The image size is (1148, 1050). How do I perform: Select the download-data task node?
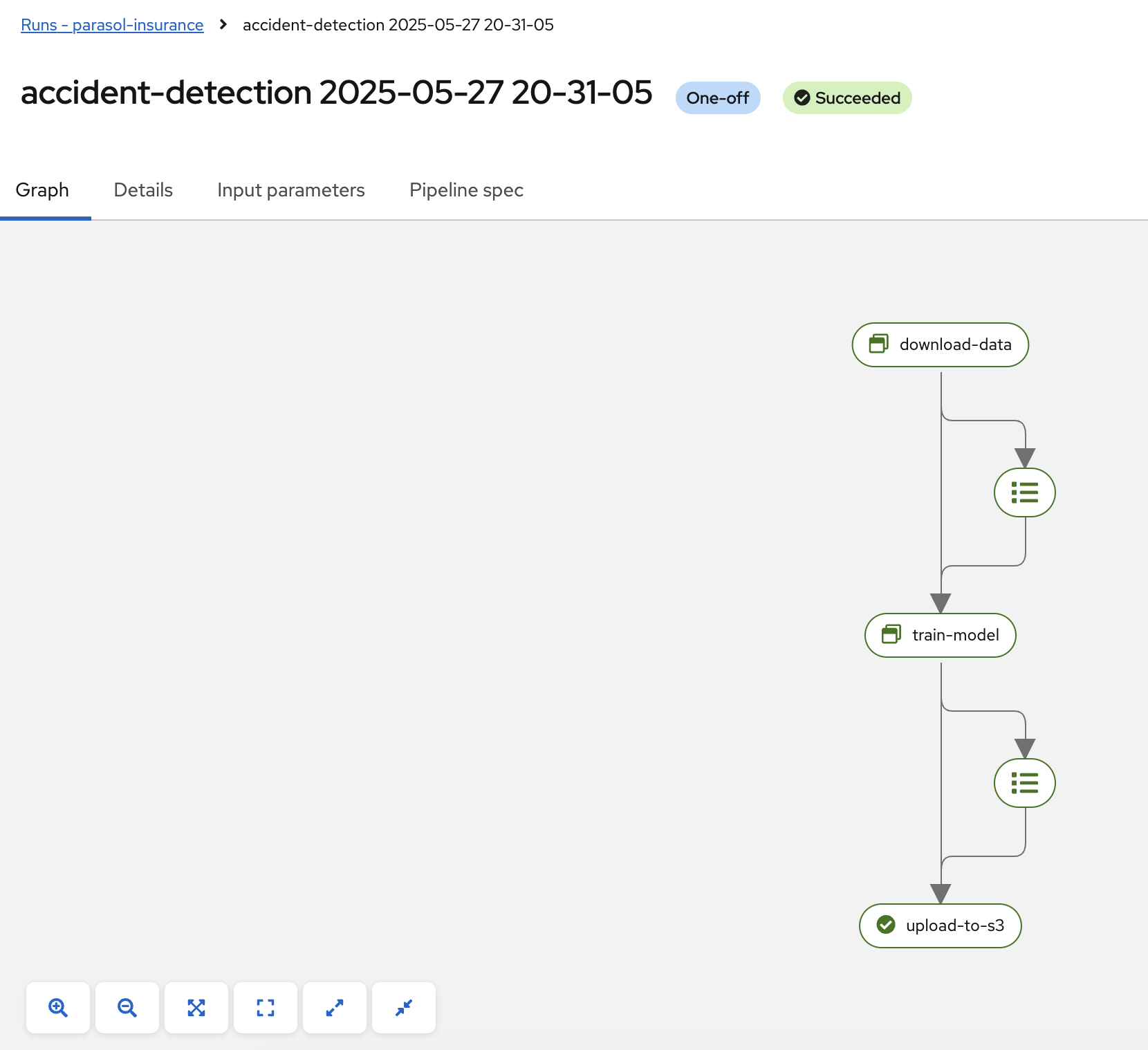pyautogui.click(x=941, y=344)
